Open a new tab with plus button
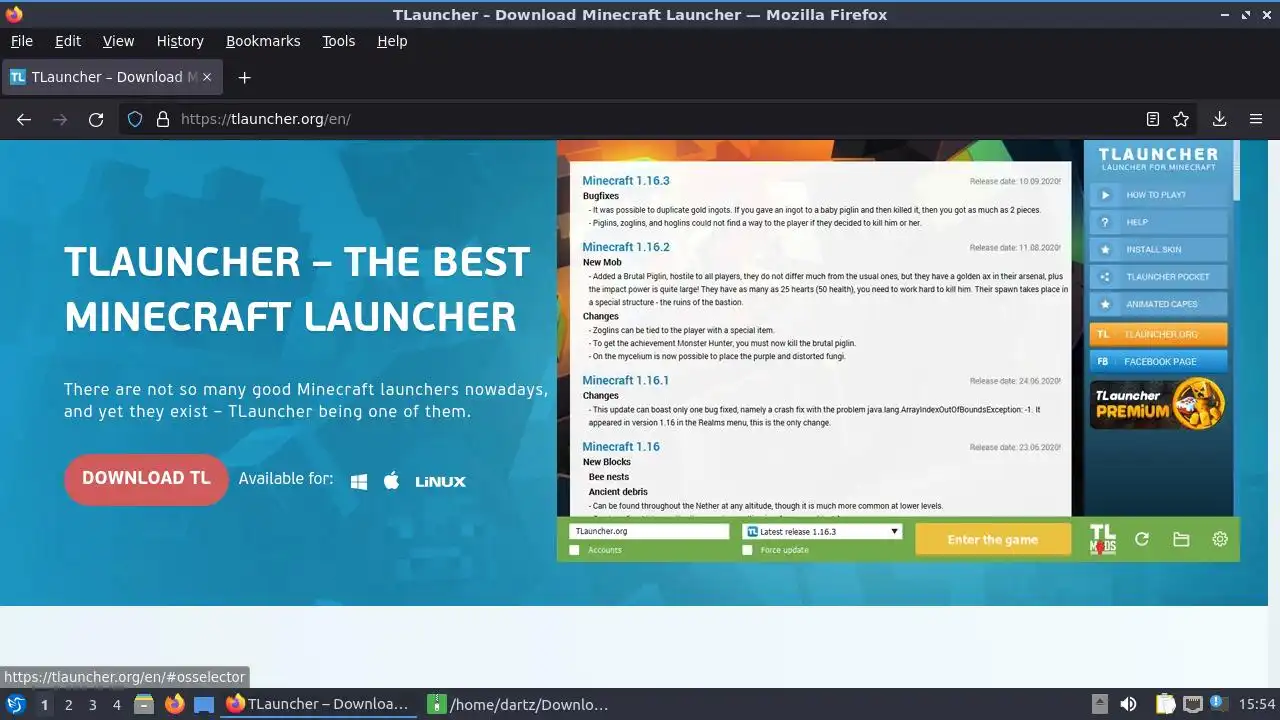1280x720 pixels. [244, 77]
